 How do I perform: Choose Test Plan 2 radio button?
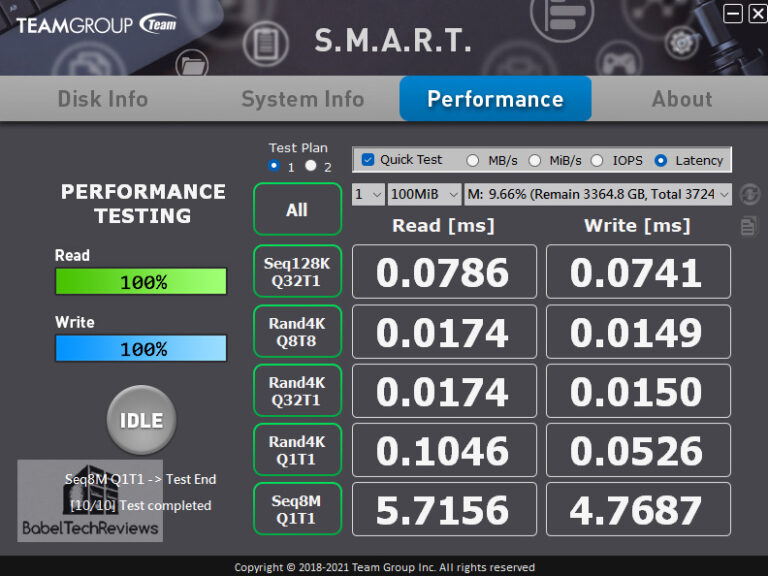[x=311, y=166]
